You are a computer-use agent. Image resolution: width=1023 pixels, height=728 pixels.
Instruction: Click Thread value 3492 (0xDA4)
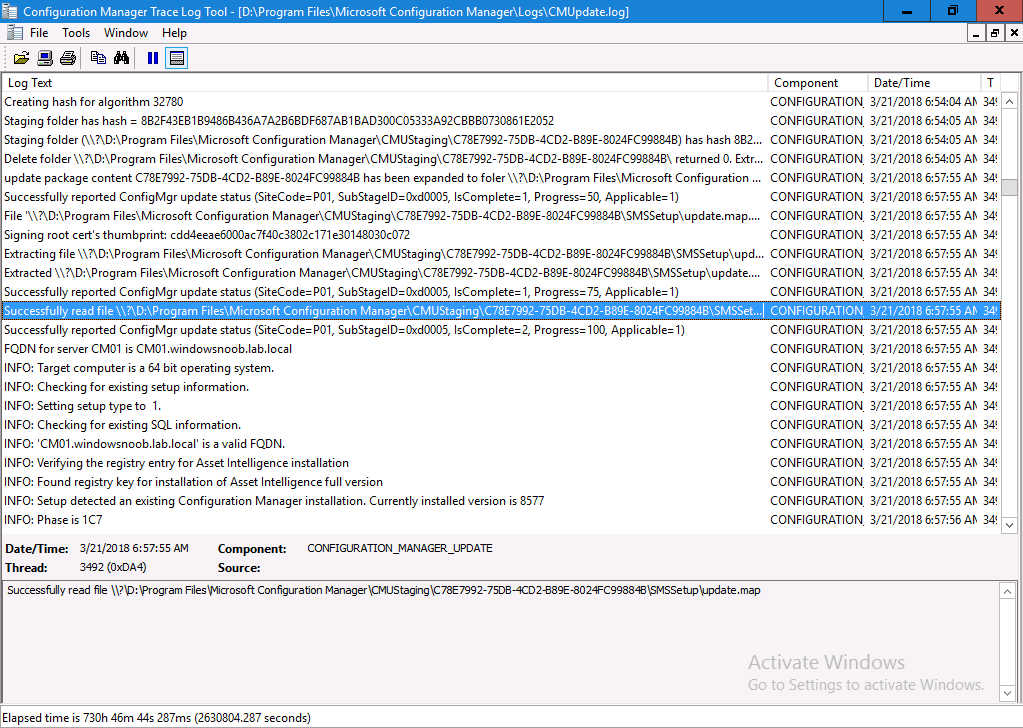[113, 567]
